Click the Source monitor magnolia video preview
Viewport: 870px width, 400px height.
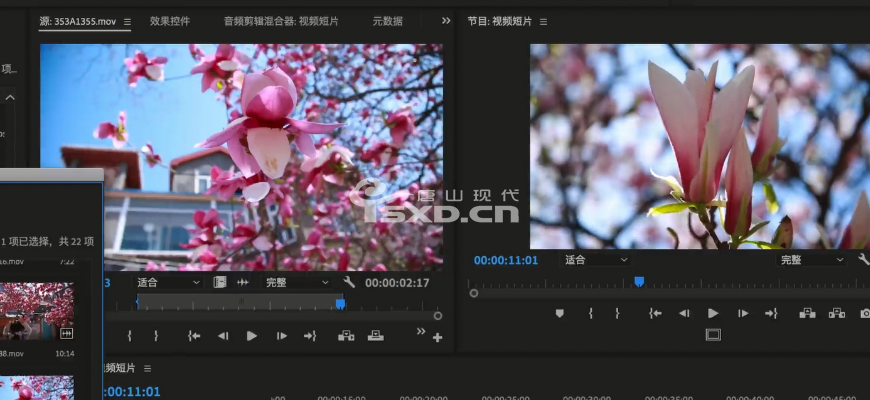241,158
